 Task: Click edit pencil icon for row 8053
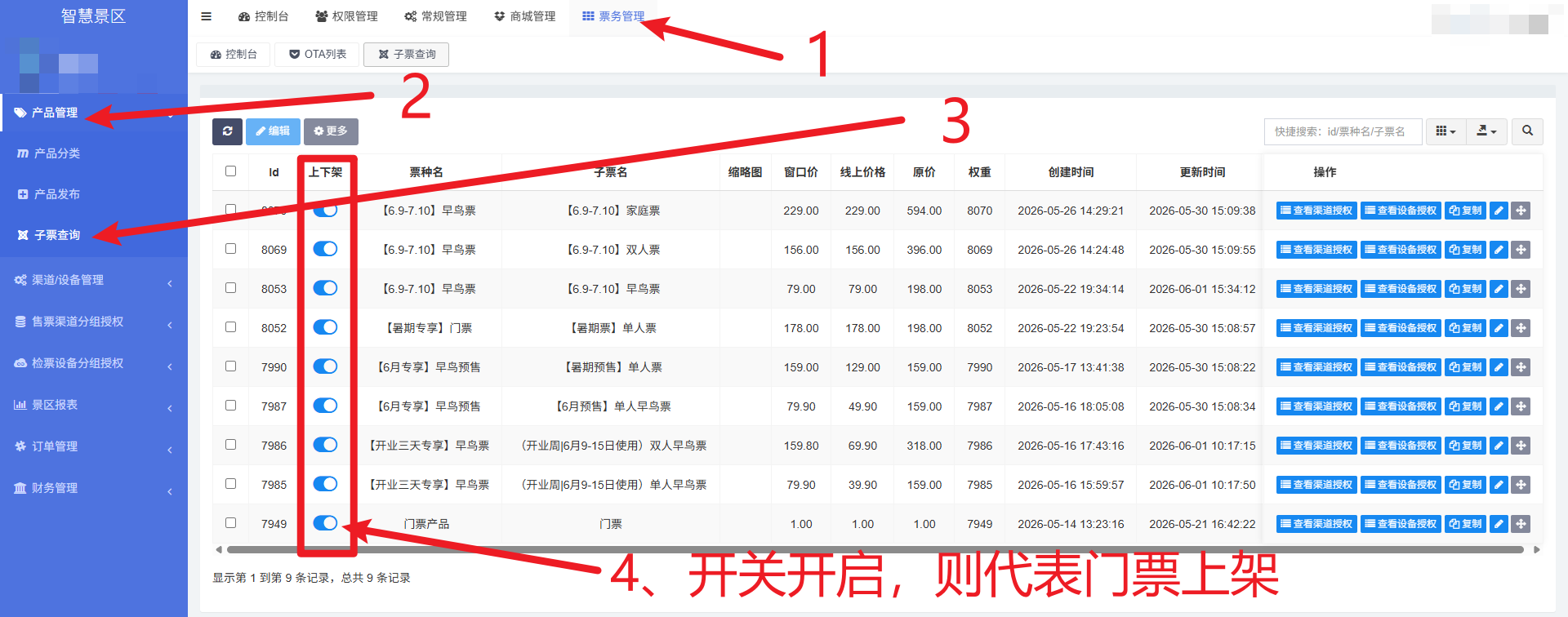[1499, 289]
